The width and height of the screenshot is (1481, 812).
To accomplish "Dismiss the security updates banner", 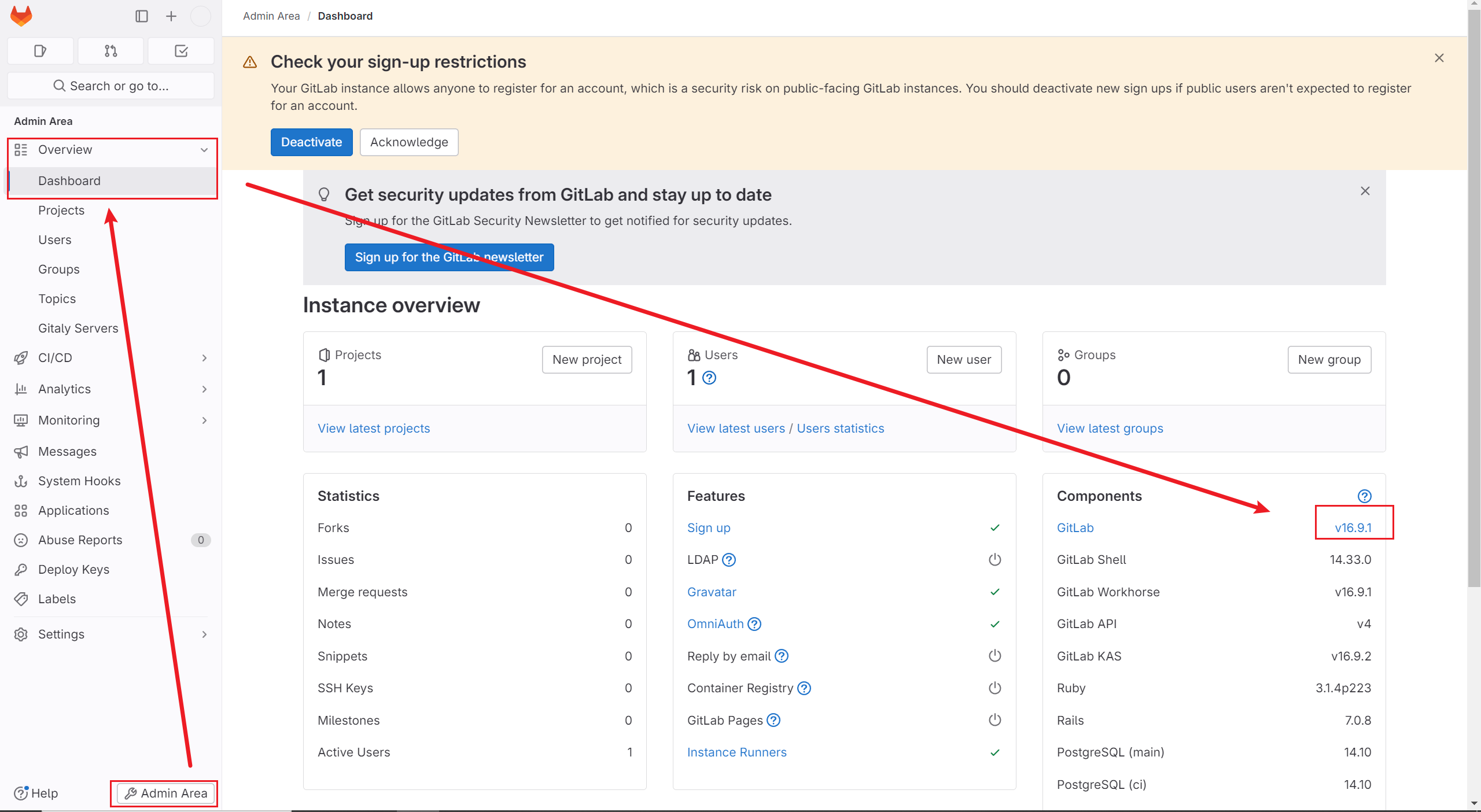I will pos(1365,191).
